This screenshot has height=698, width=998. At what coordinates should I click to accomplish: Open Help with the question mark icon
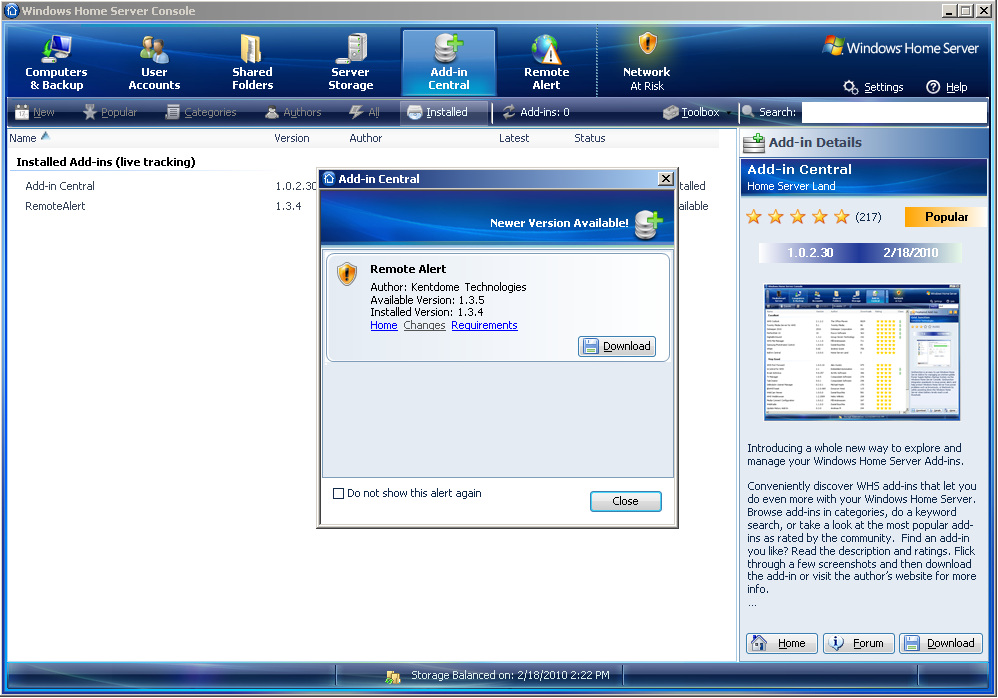(x=946, y=87)
